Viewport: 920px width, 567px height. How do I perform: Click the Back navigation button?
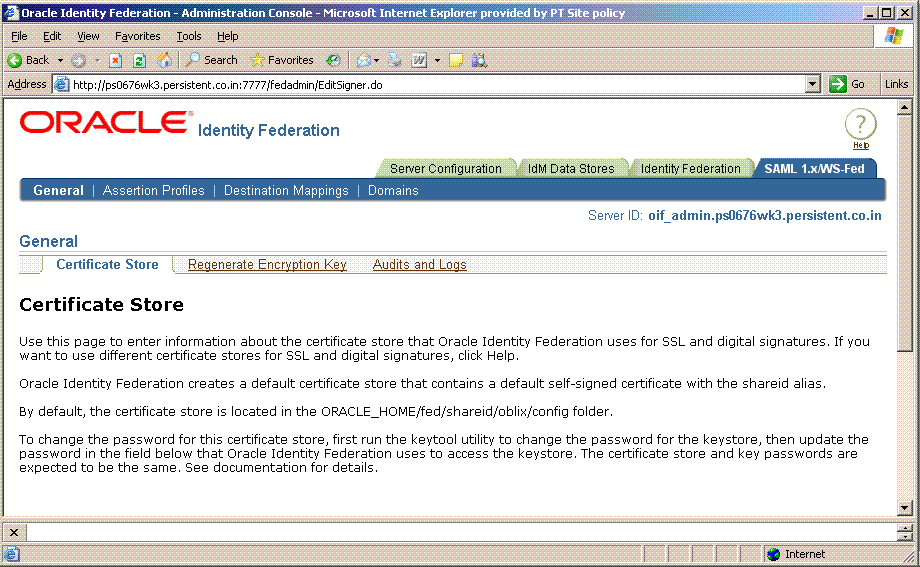tap(28, 60)
